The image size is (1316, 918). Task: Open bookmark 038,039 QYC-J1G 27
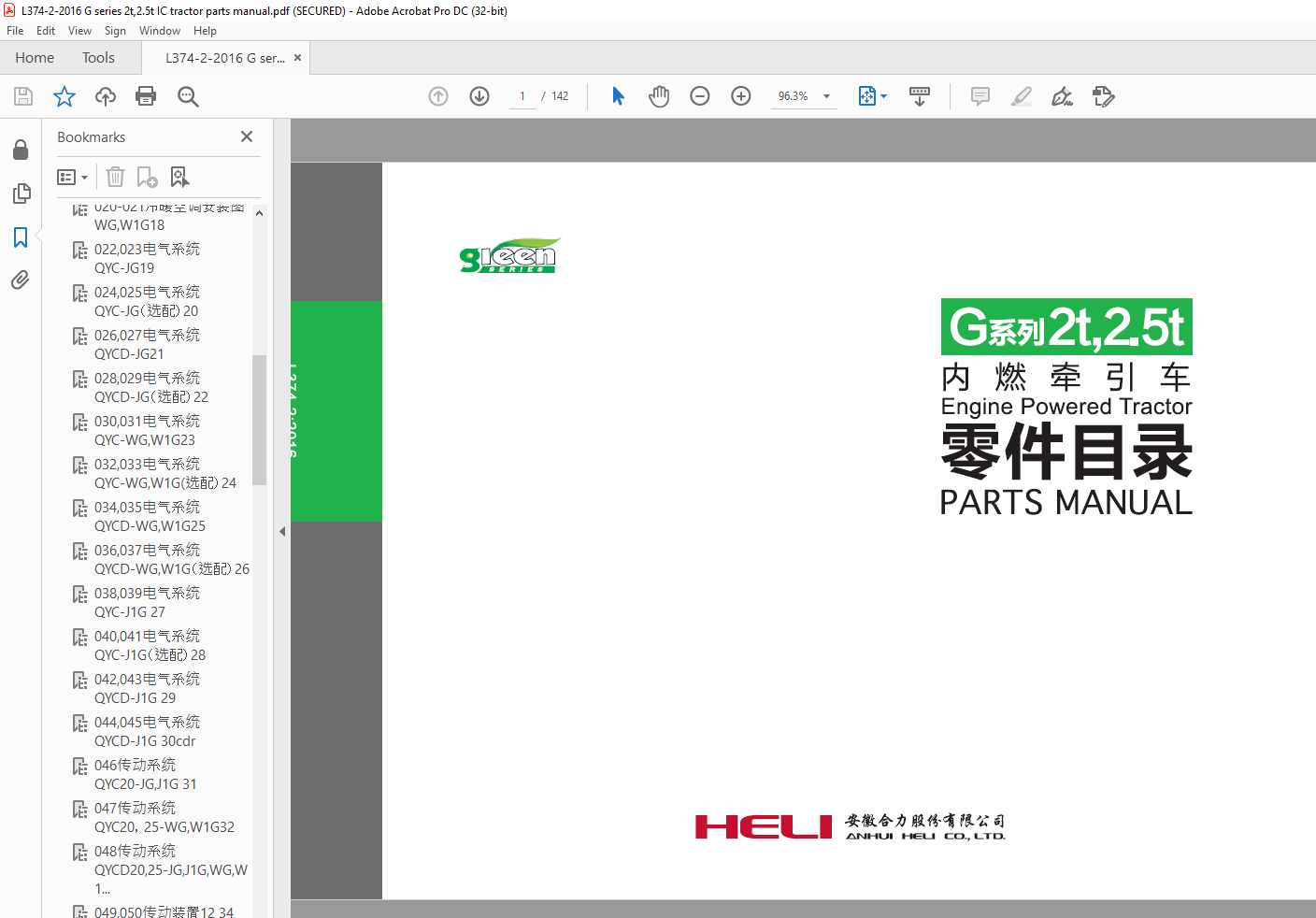[147, 603]
